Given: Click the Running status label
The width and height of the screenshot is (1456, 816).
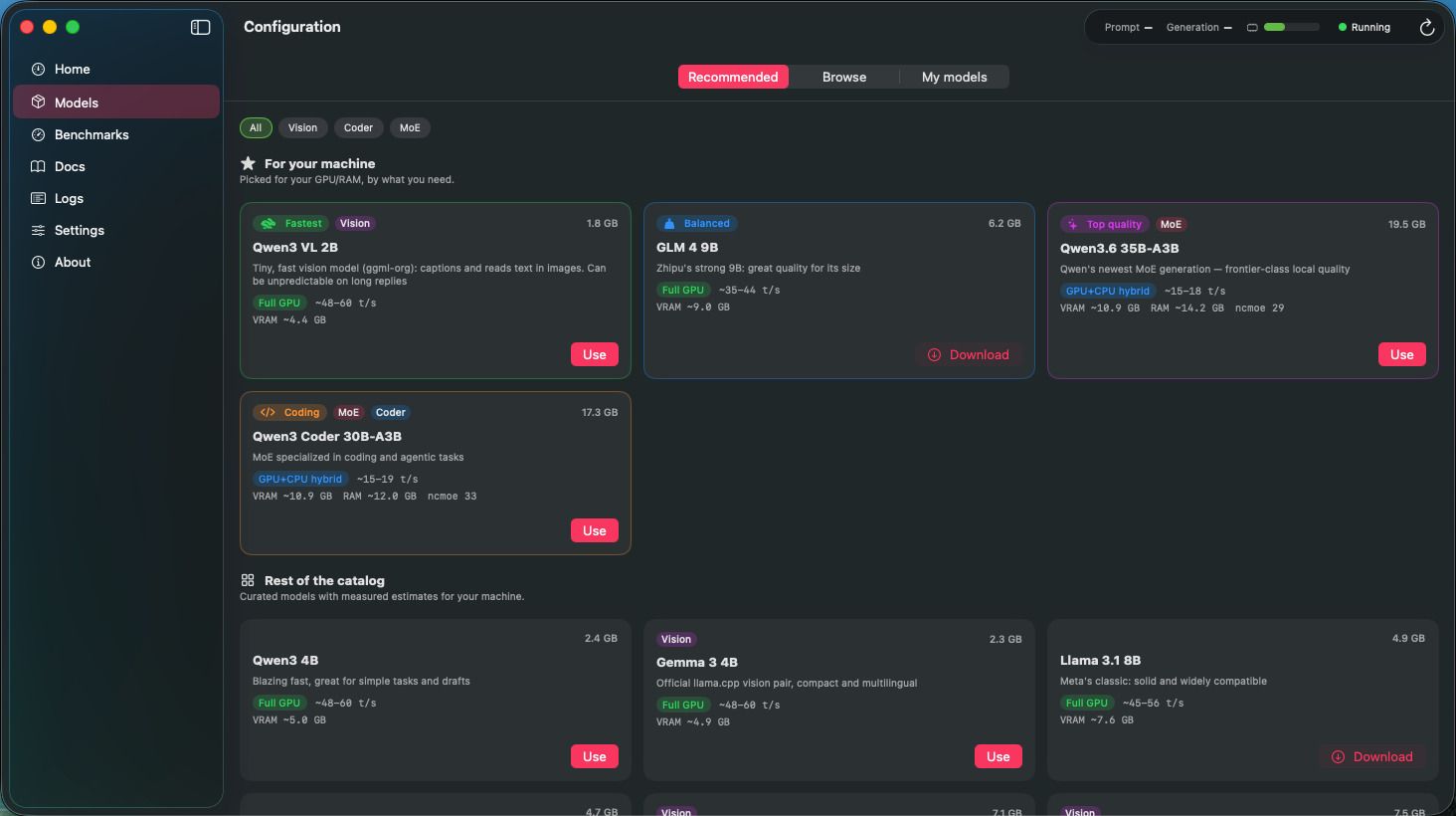Looking at the screenshot, I should 1370,28.
